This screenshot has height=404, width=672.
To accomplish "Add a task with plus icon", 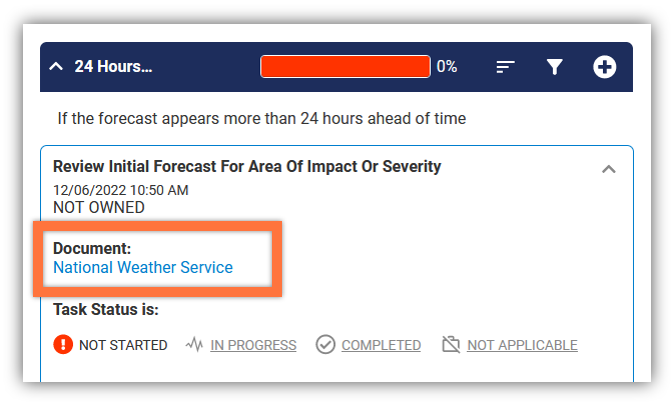I will [604, 67].
